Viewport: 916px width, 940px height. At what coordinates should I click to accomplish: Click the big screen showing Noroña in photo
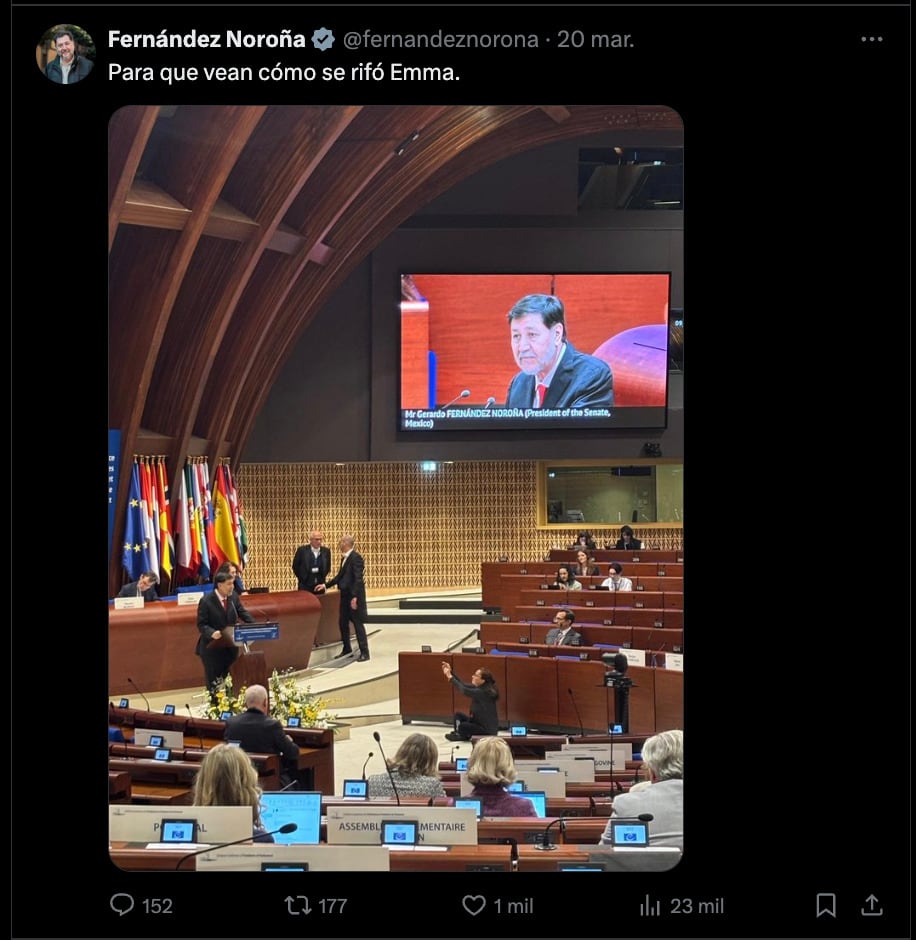click(534, 351)
